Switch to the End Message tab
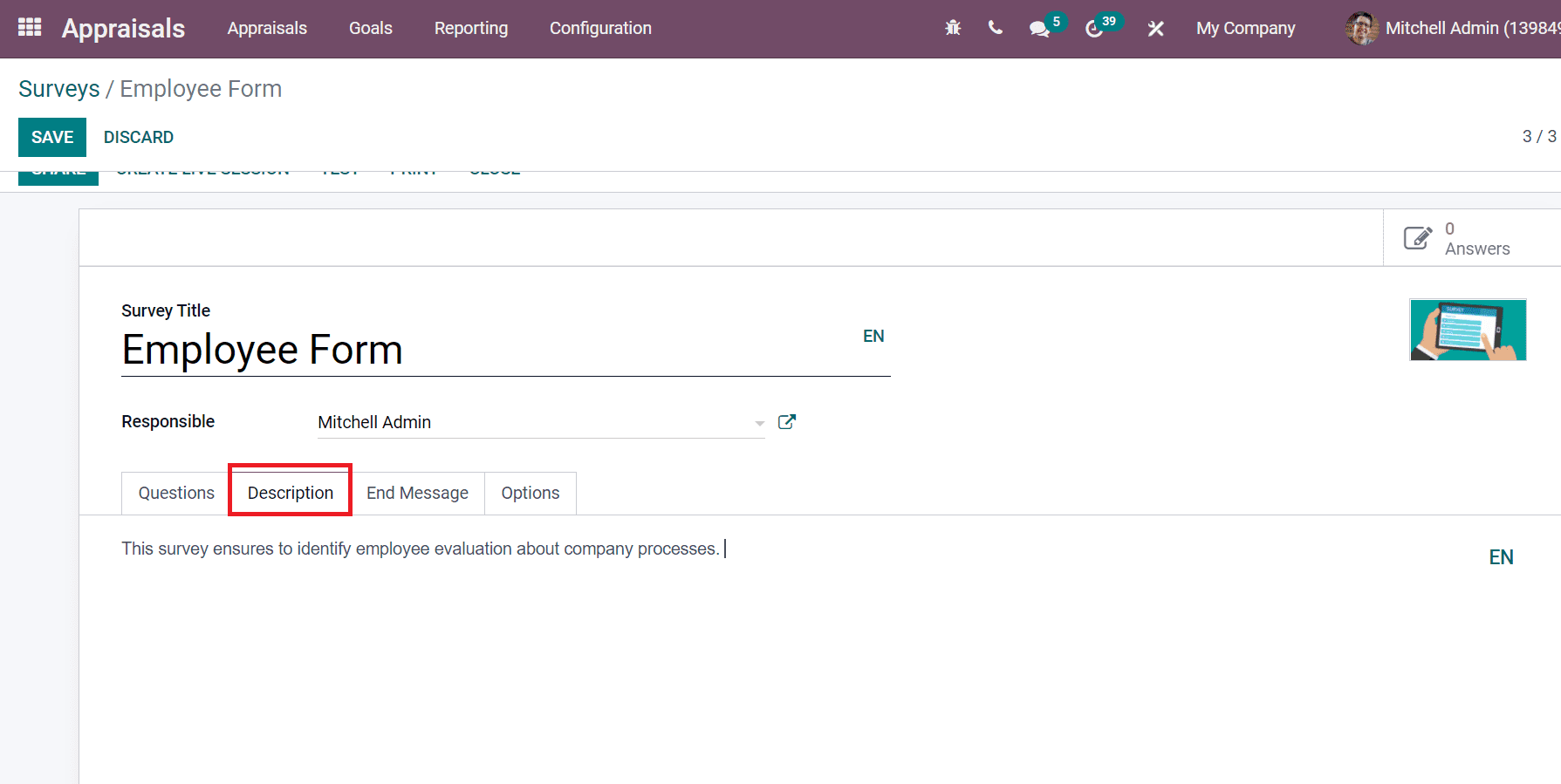1561x784 pixels. [x=417, y=493]
